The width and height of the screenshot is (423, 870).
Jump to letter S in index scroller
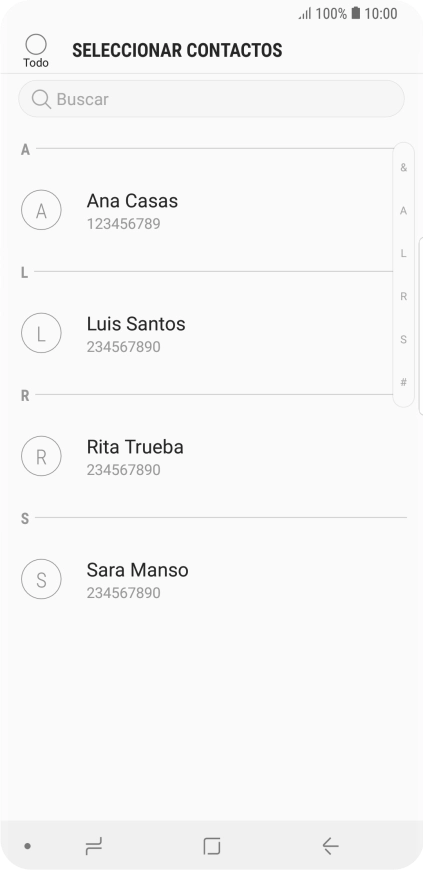(x=404, y=340)
